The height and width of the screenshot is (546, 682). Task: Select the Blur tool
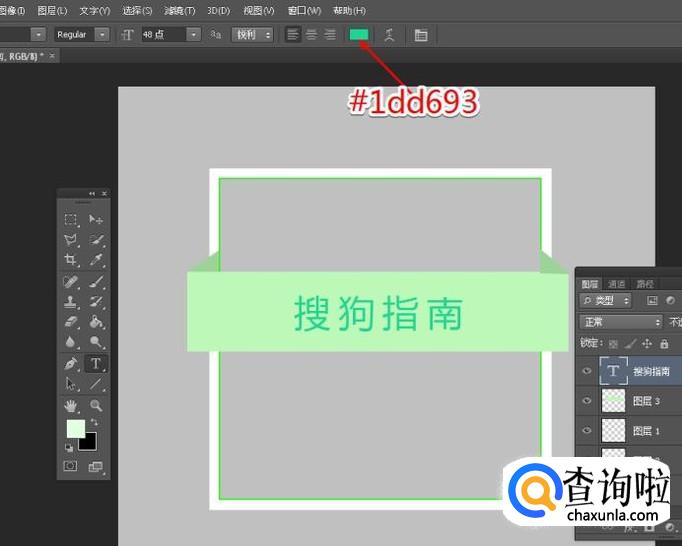pyautogui.click(x=70, y=342)
